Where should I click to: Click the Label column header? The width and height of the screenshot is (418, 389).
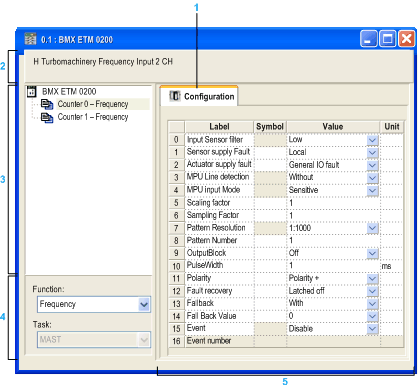click(x=219, y=127)
